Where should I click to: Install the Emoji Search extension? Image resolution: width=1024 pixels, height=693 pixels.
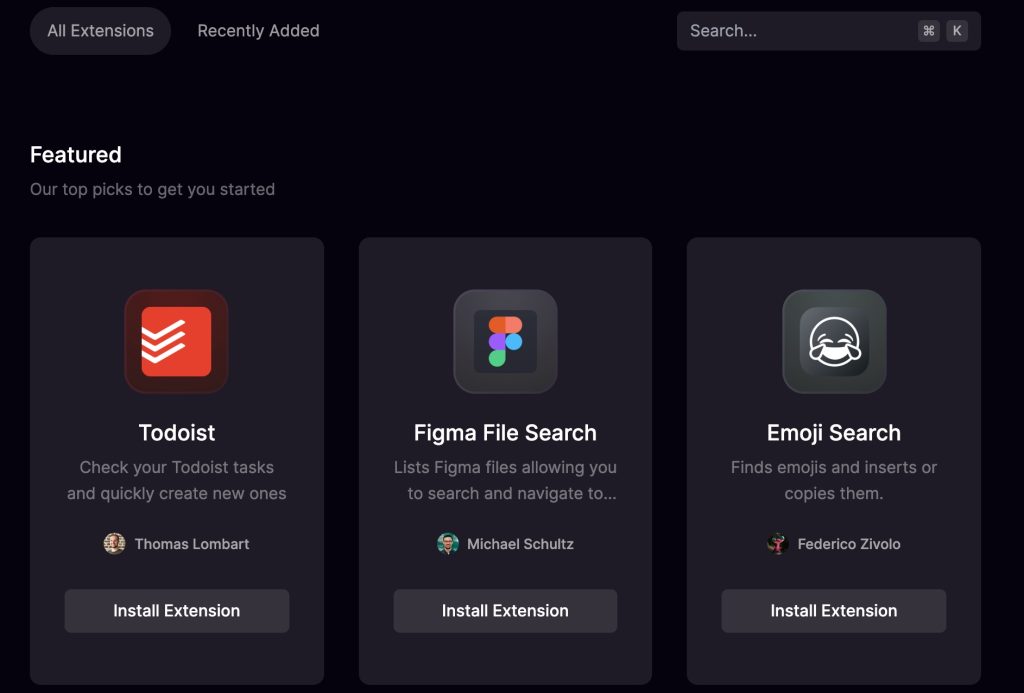point(834,611)
